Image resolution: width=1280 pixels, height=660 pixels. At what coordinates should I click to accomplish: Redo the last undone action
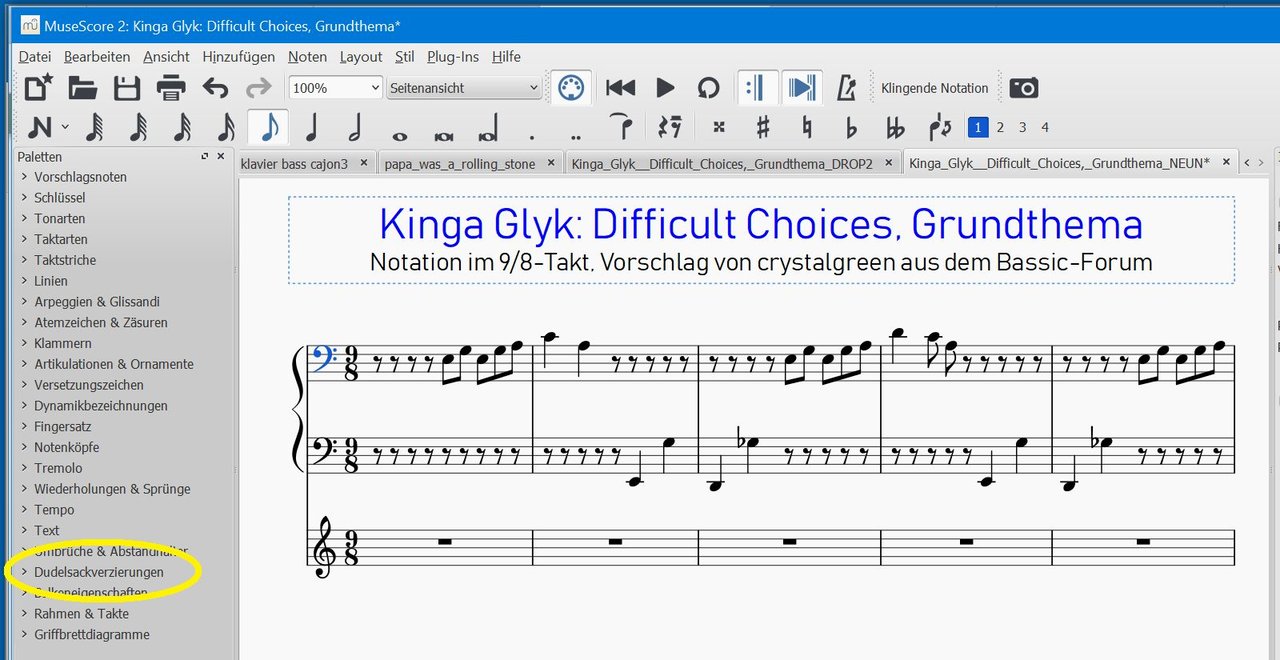point(259,88)
